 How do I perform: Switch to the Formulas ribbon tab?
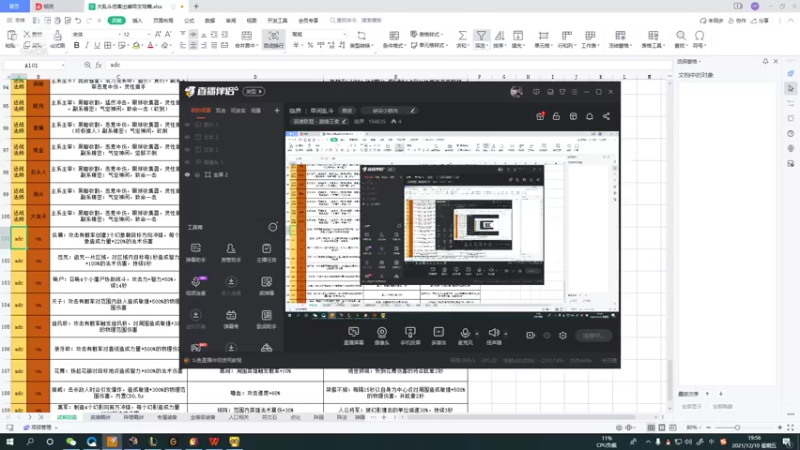coord(189,20)
